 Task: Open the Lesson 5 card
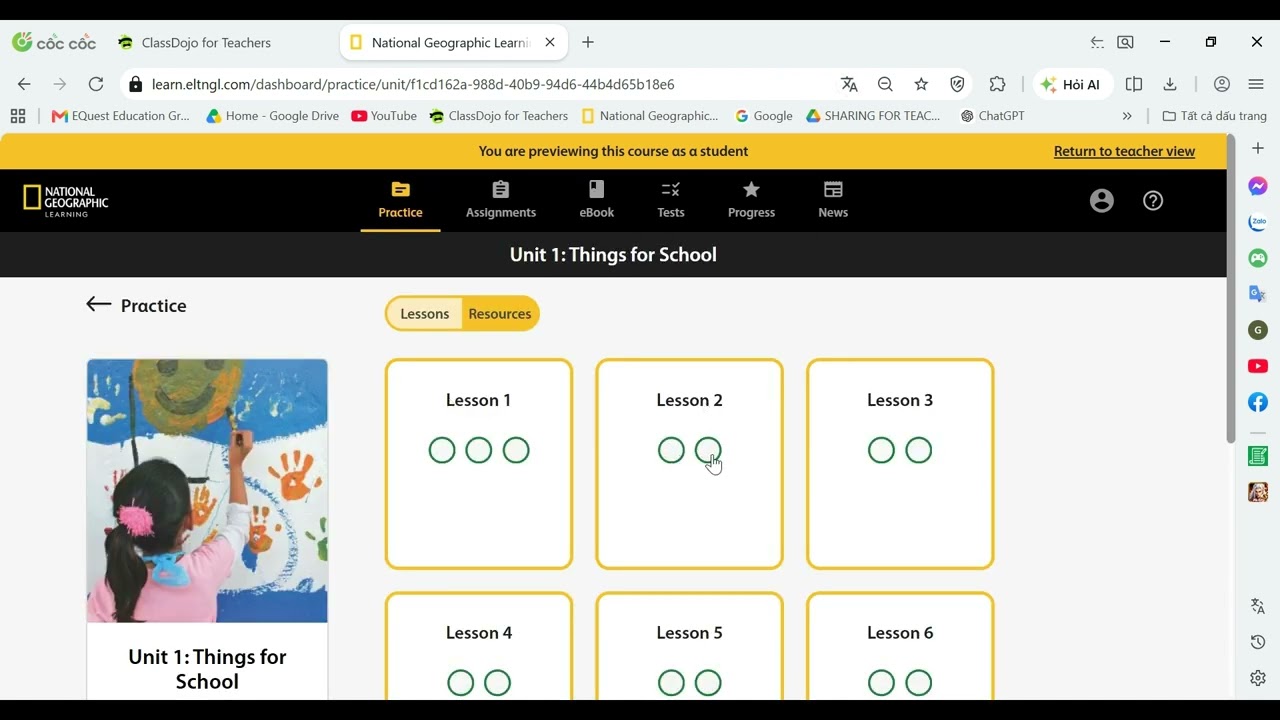pyautogui.click(x=689, y=646)
